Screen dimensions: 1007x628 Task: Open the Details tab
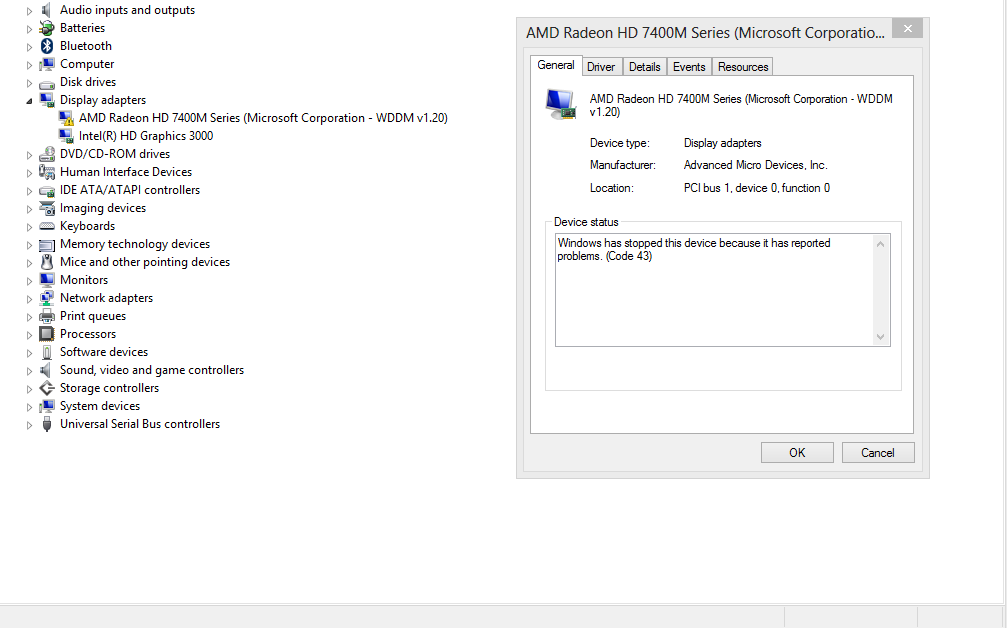click(644, 67)
